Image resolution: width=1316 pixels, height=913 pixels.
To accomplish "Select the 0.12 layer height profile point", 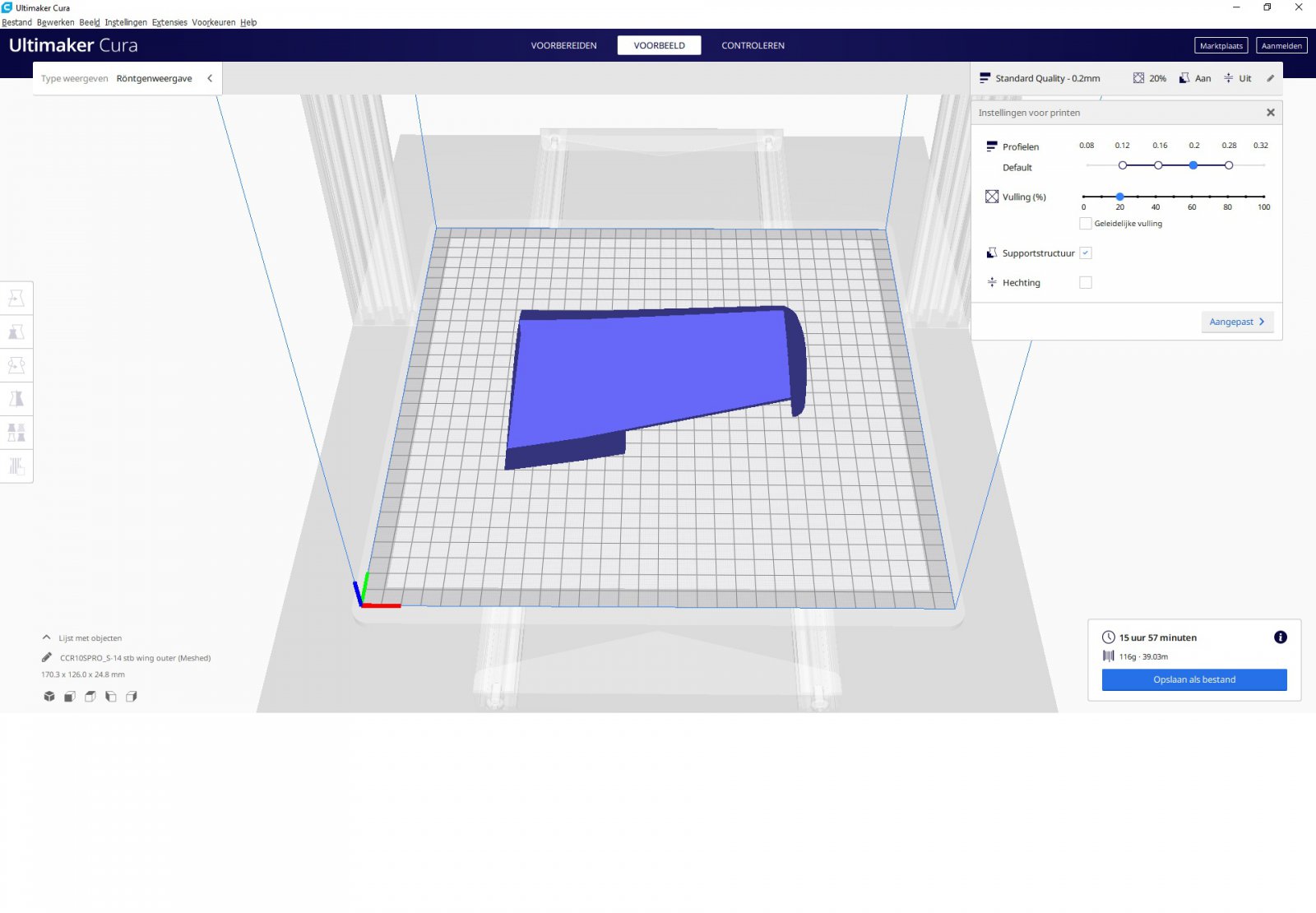I will (1123, 165).
